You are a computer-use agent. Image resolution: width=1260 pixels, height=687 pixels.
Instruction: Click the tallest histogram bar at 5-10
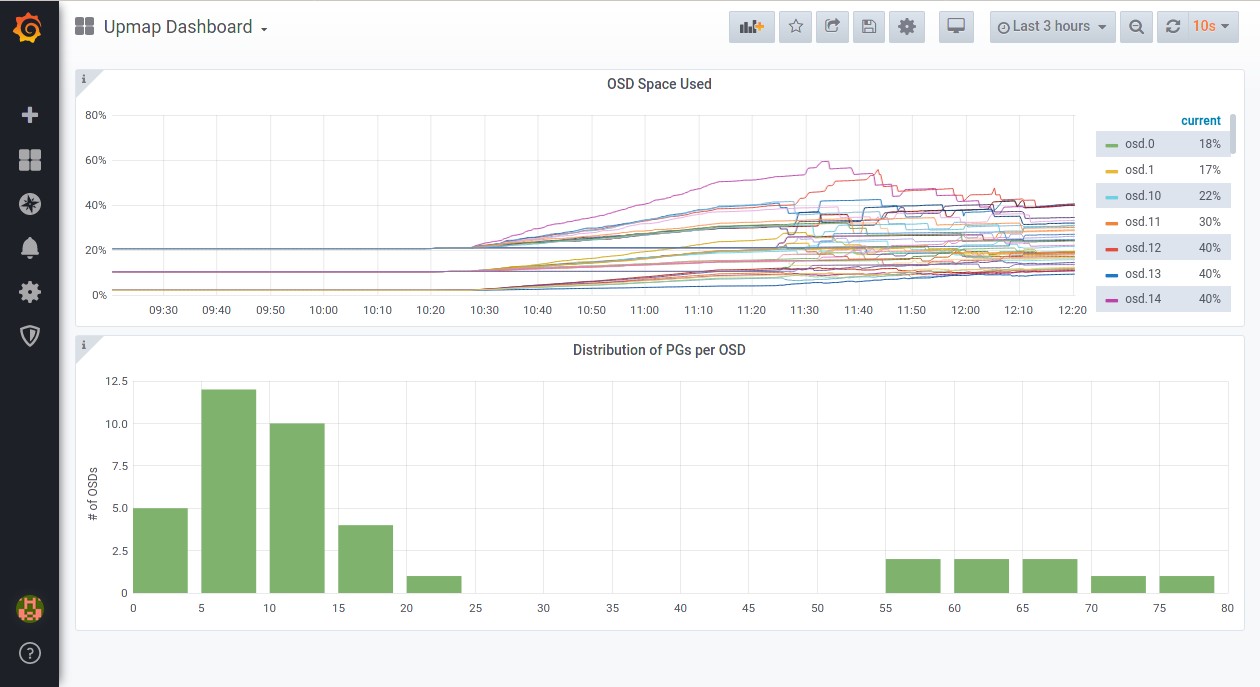pos(229,491)
